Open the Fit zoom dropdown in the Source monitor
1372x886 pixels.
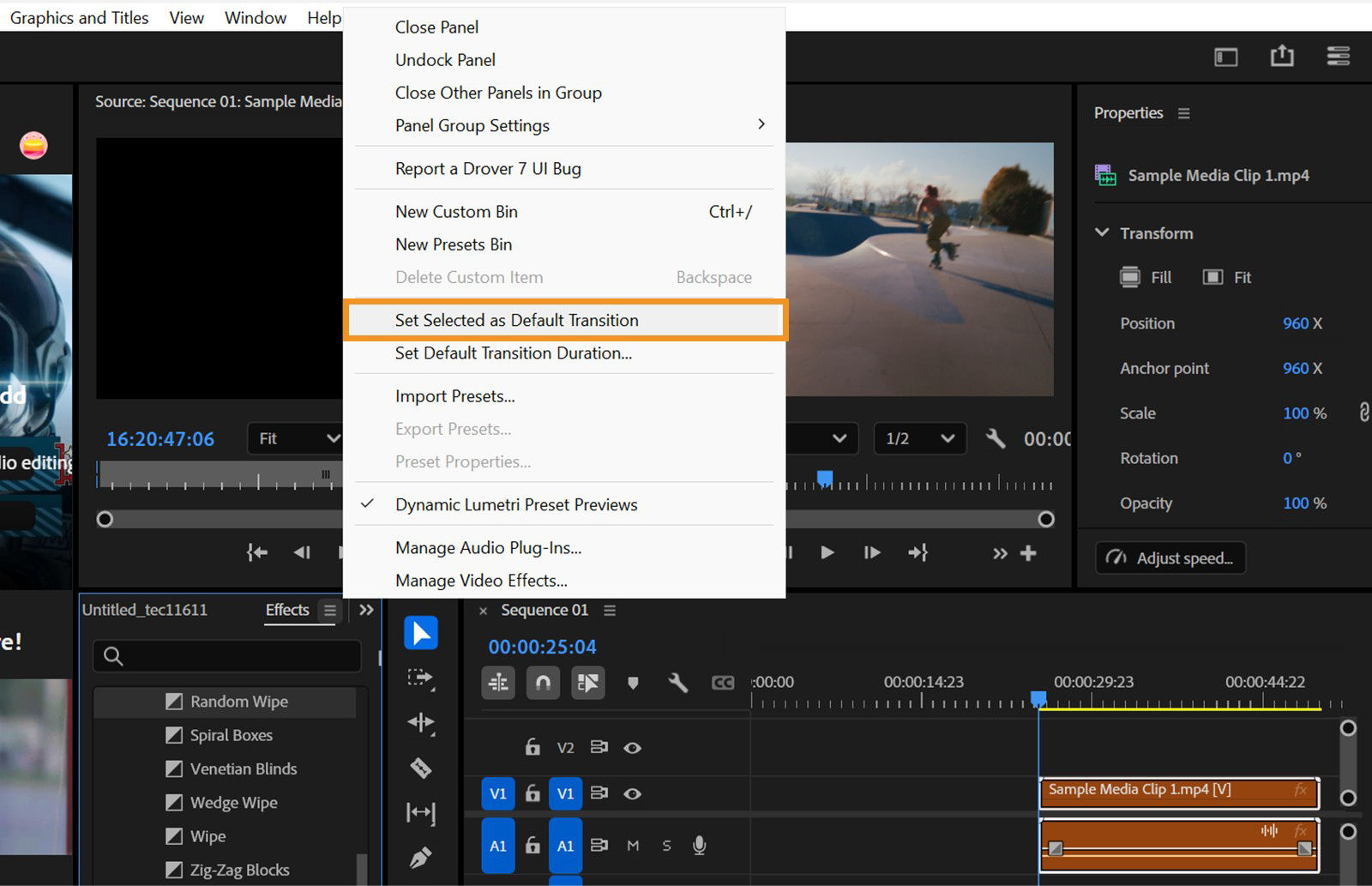click(x=295, y=438)
